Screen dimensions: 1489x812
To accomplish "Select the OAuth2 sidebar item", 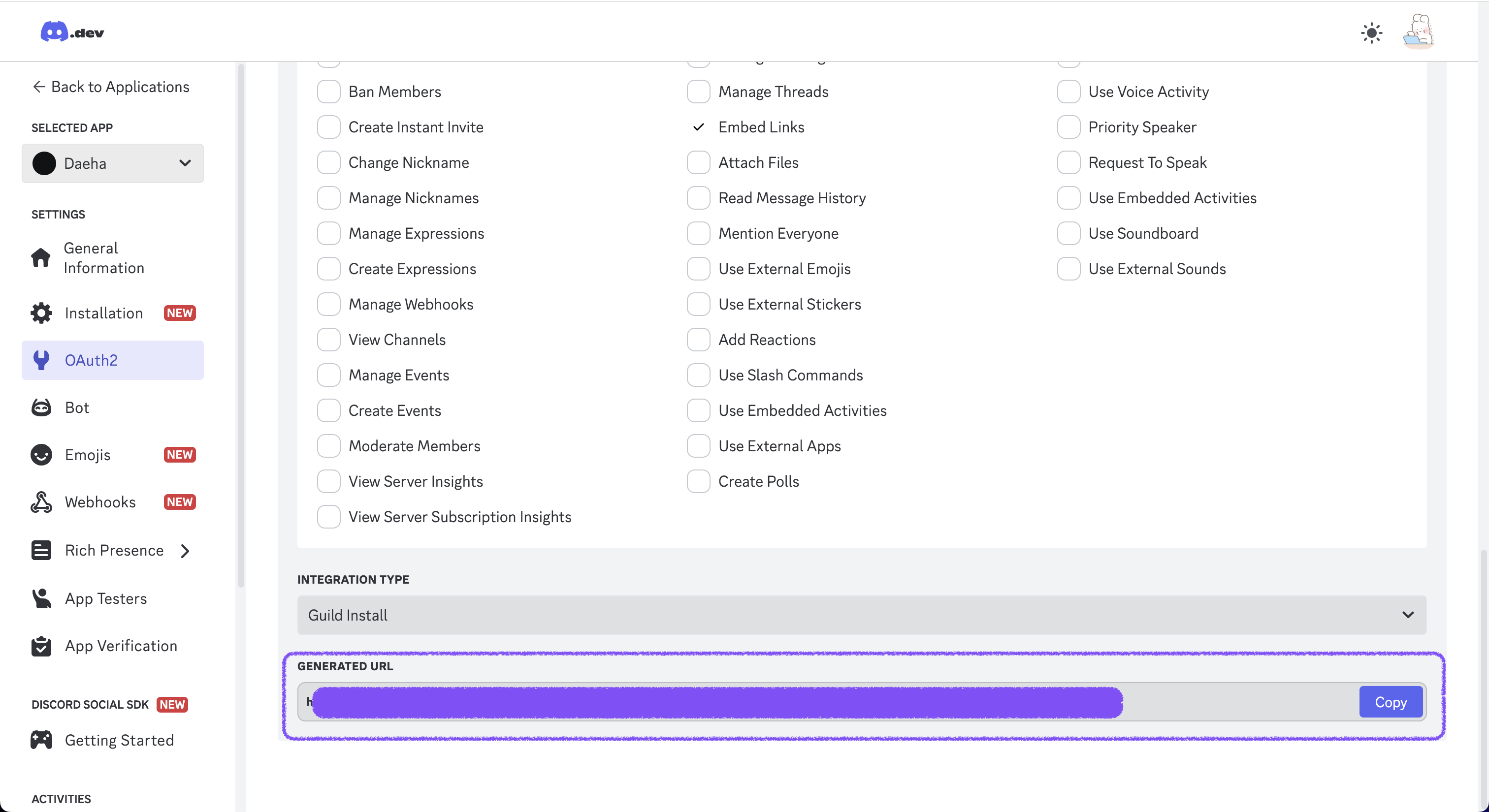I will 113,360.
